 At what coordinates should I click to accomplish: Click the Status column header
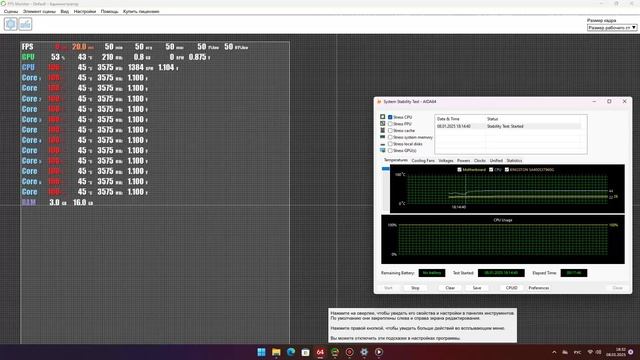(492, 119)
